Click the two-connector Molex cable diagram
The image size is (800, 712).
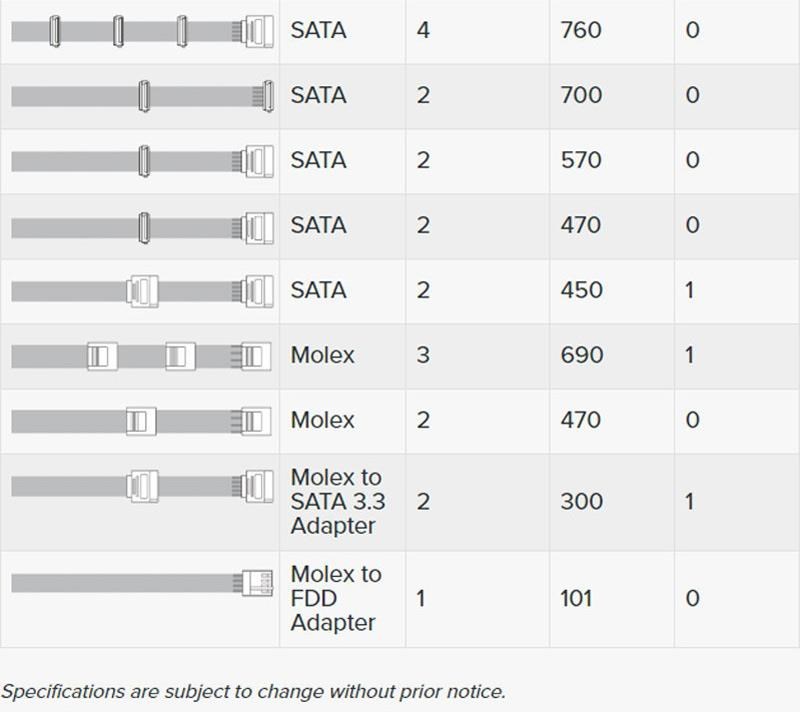[142, 421]
